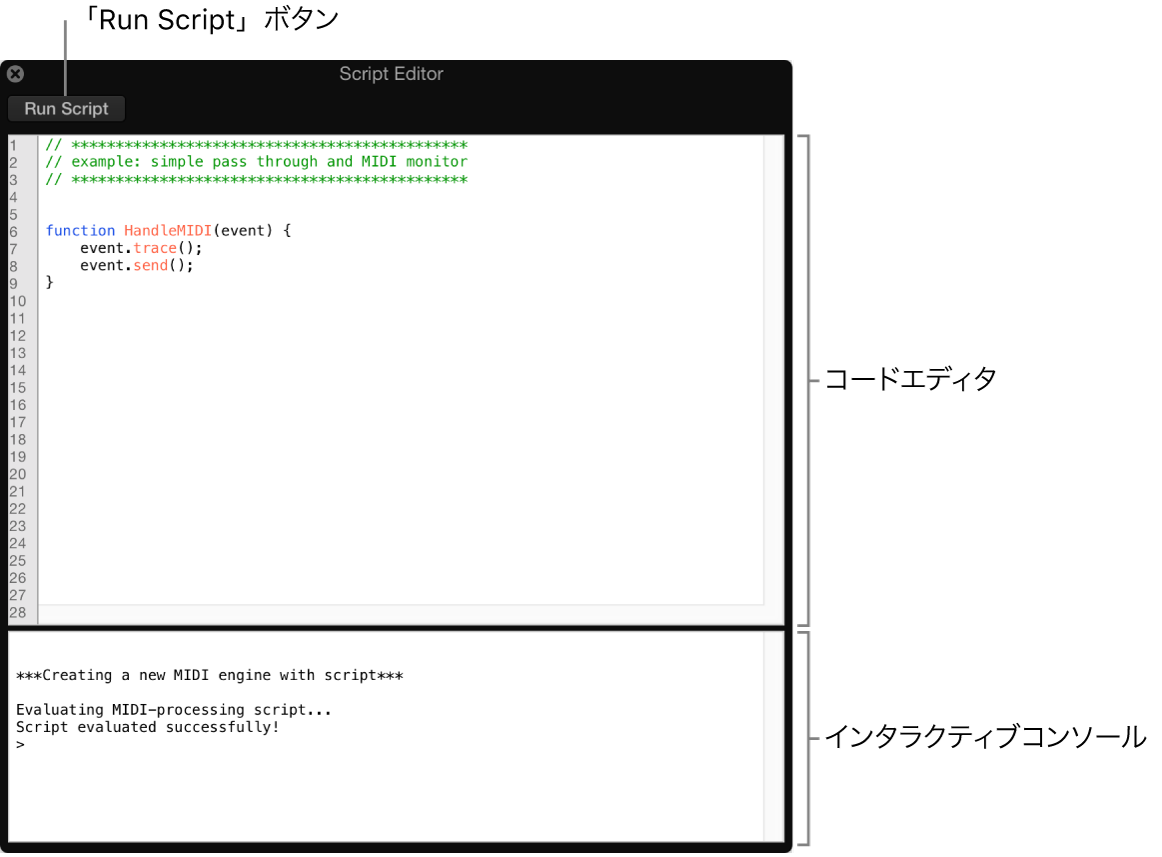The width and height of the screenshot is (1162, 857).
Task: Place cursor on the event.send() call
Action: pos(137,264)
